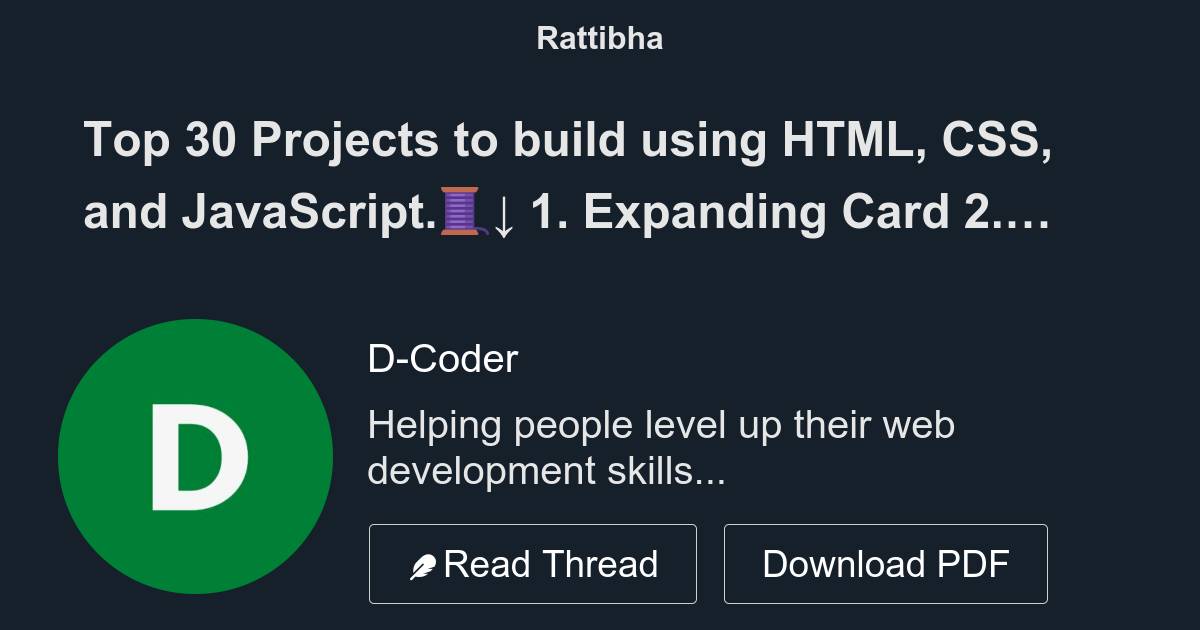Screen dimensions: 1200x630
Task: Click 'development skills...' truncated bio text
Action: pyautogui.click(x=546, y=471)
